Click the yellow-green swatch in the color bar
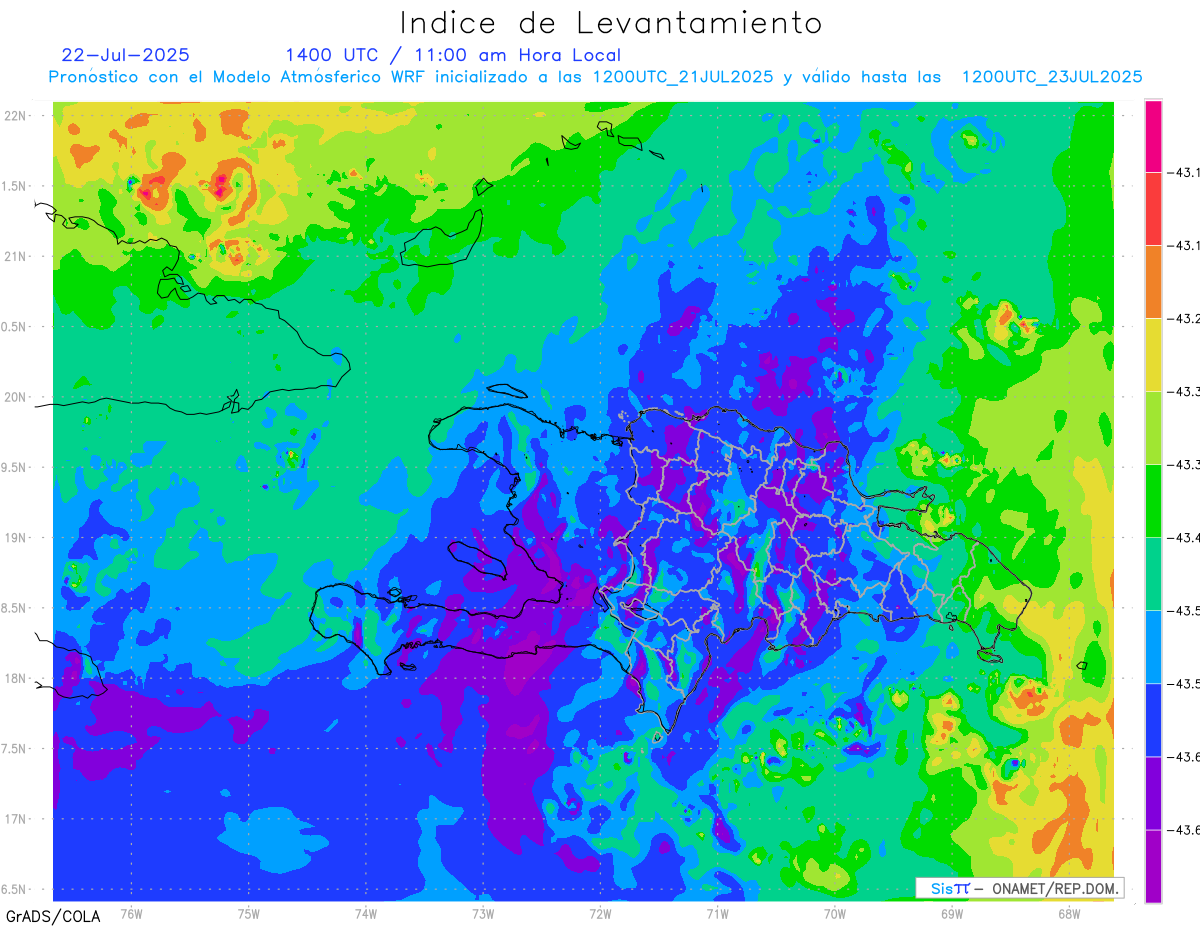The height and width of the screenshot is (927, 1200). pos(1153,428)
